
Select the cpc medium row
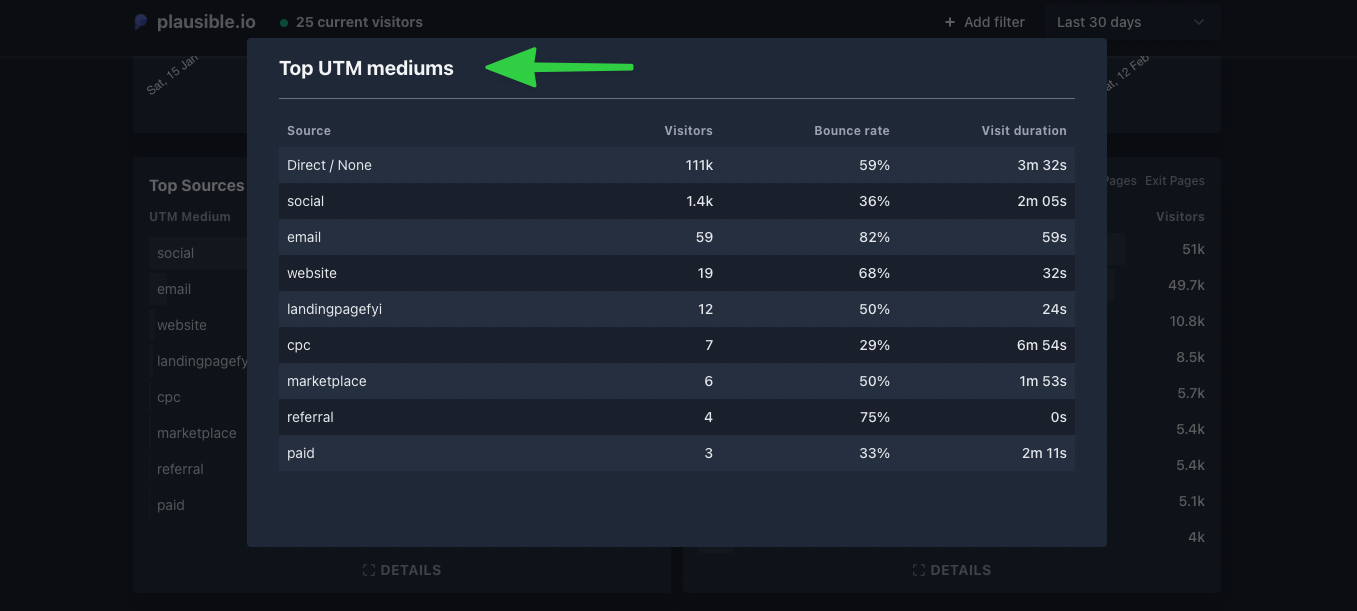677,345
